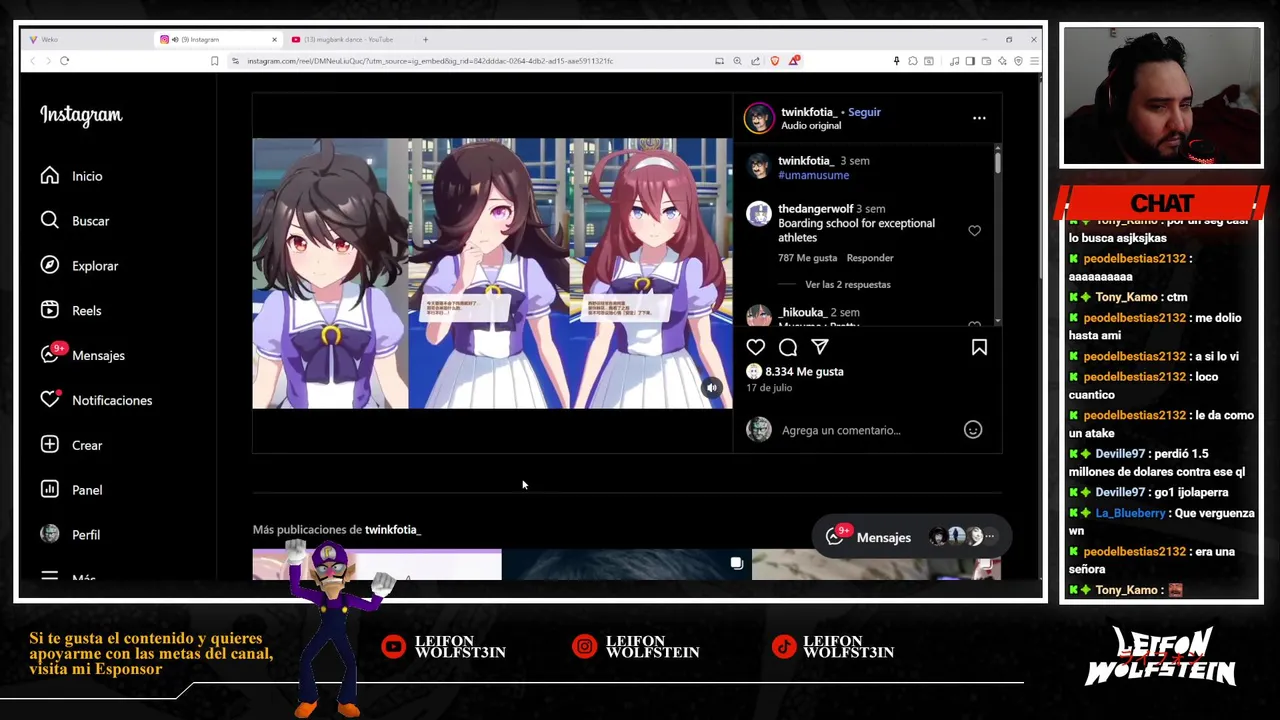Viewport: 1280px width, 720px height.
Task: Click the _hikouka_ commenter name
Action: (x=802, y=313)
